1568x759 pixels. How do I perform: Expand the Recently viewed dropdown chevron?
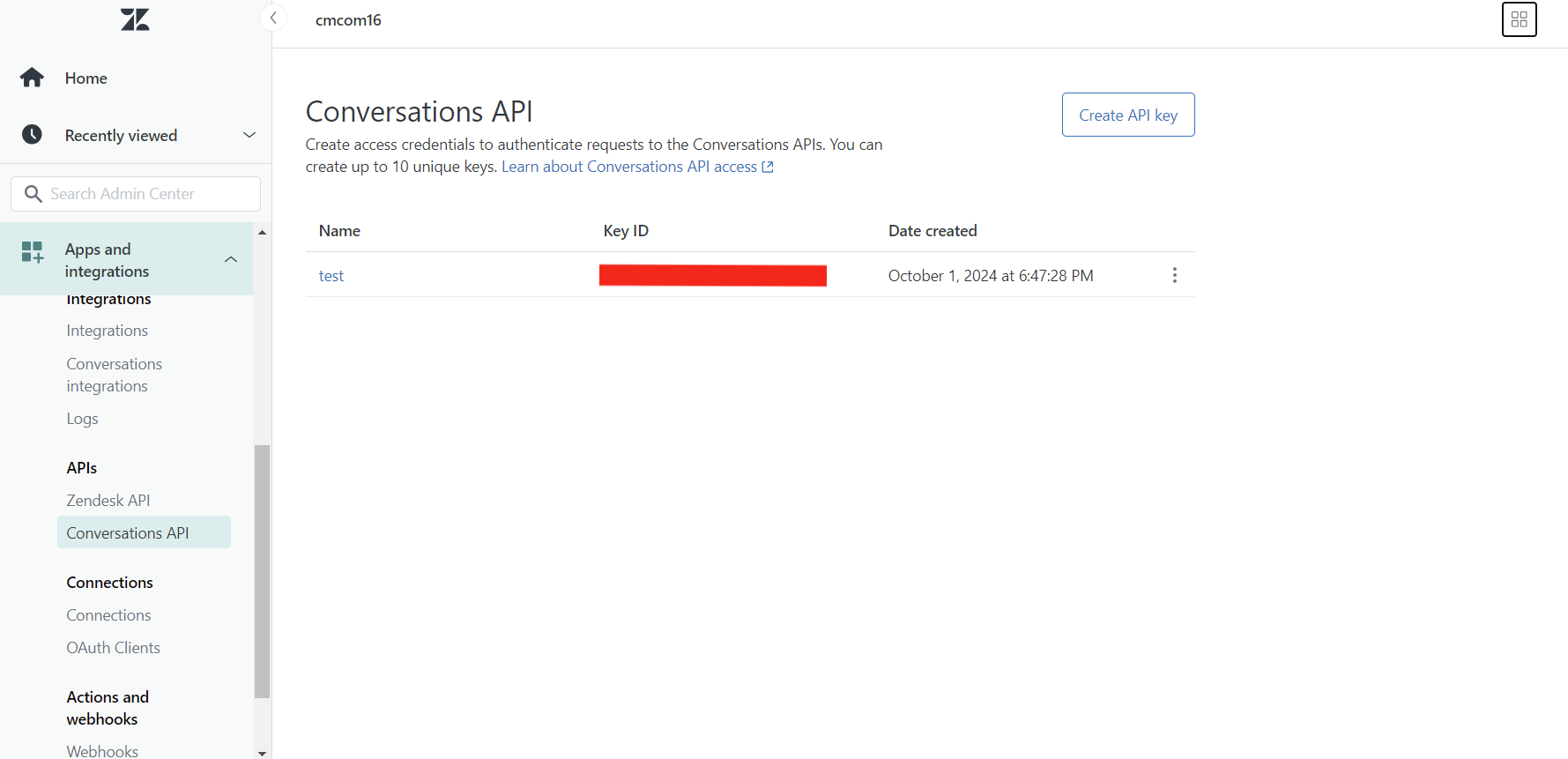point(249,135)
